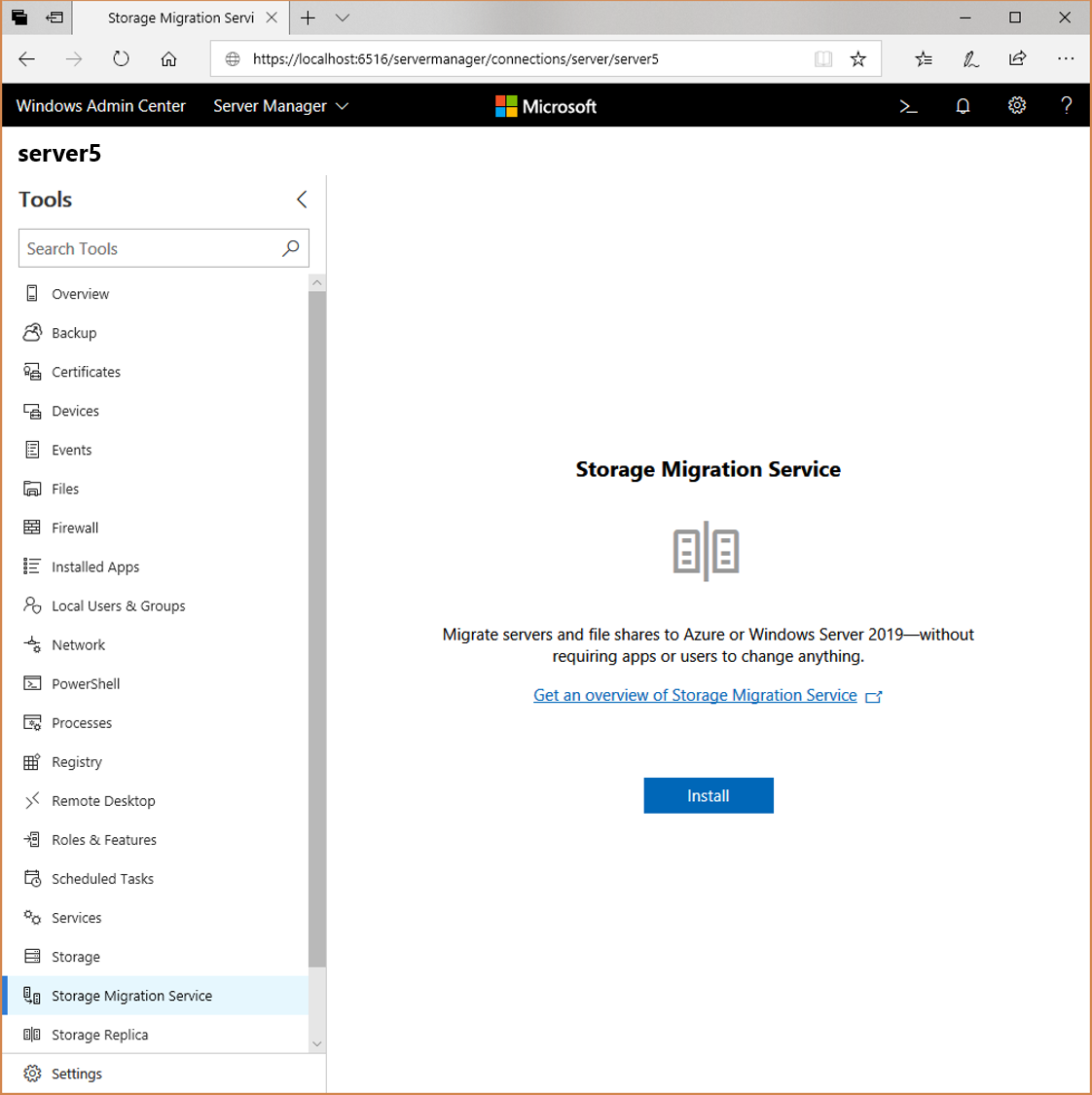Open the Storage Migration Service overview link
1092x1095 pixels.
point(695,695)
